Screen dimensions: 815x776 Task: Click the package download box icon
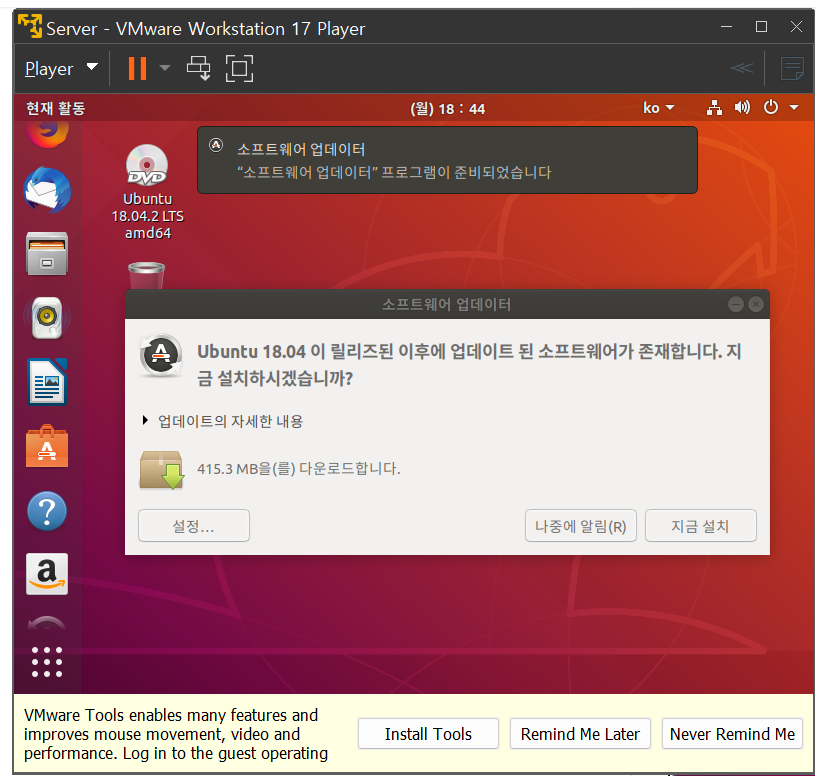click(x=162, y=470)
